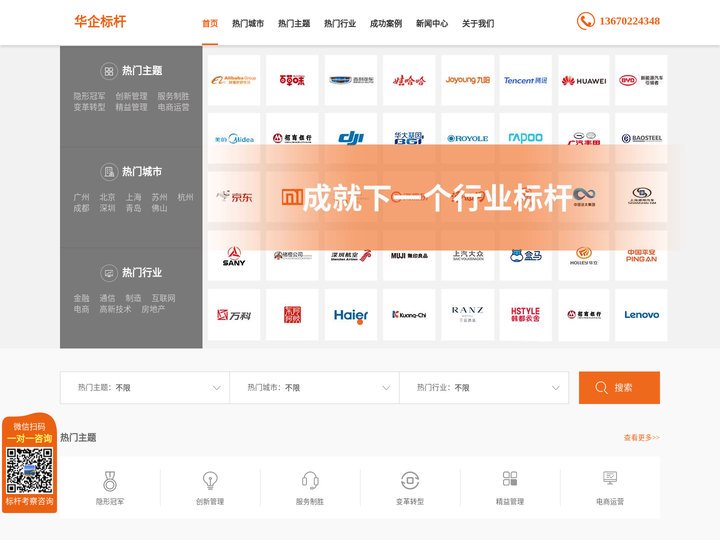This screenshot has height=540, width=720.
Task: Click the orange 搜索 button
Action: (619, 388)
